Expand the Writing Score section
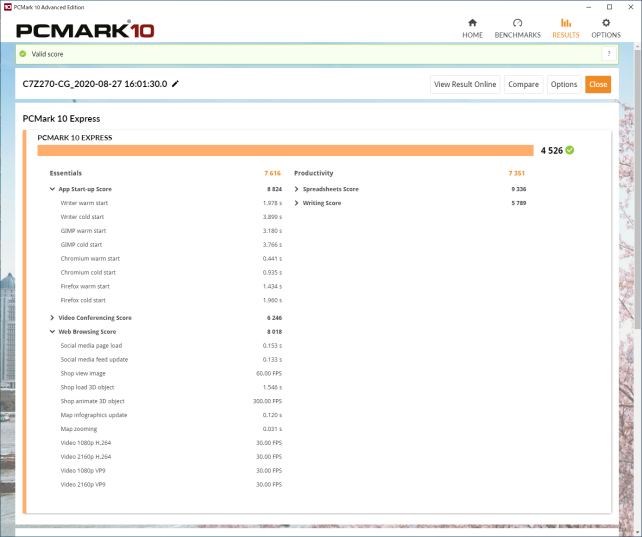This screenshot has height=537, width=642. click(x=296, y=203)
